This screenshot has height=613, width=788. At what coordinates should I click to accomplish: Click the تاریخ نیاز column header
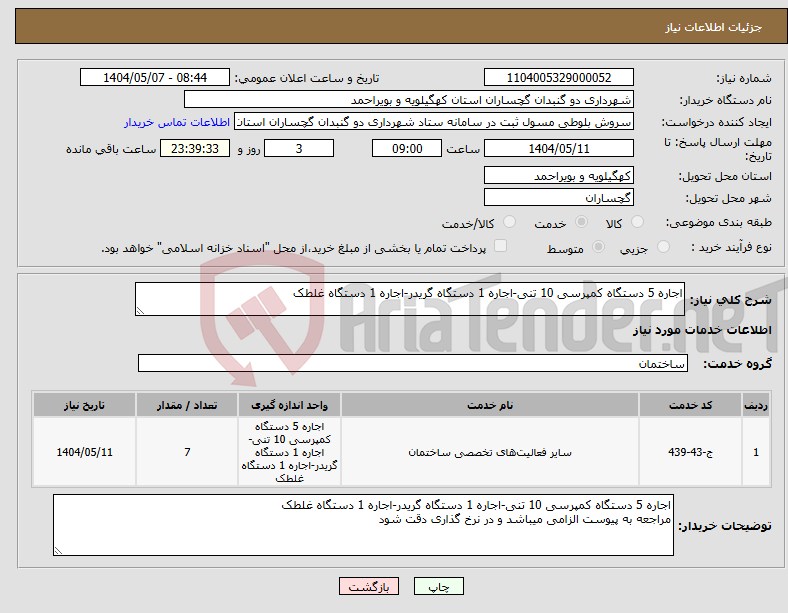84,405
